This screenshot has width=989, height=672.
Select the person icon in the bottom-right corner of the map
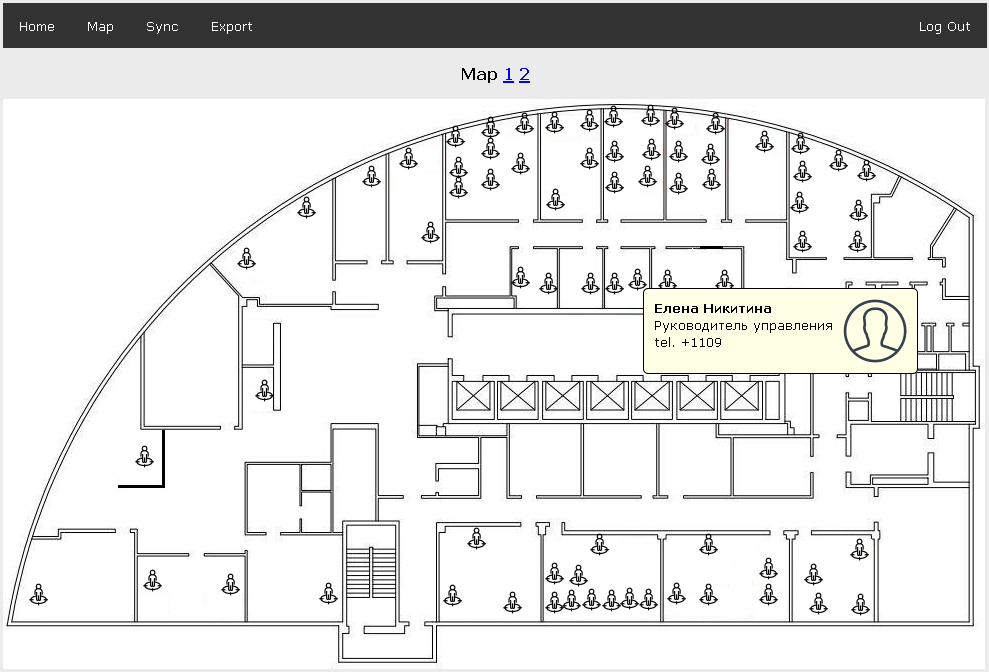click(x=860, y=604)
